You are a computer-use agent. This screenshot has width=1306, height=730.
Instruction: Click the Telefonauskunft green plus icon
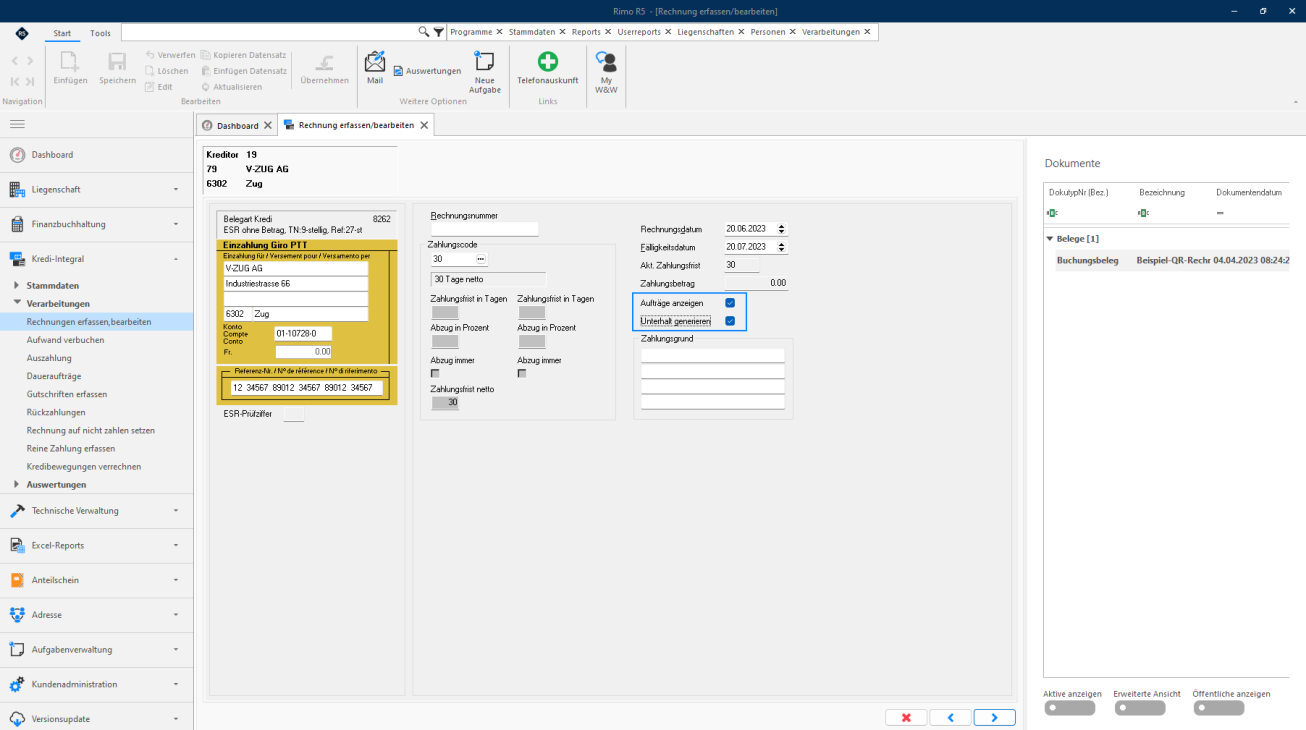pyautogui.click(x=547, y=62)
